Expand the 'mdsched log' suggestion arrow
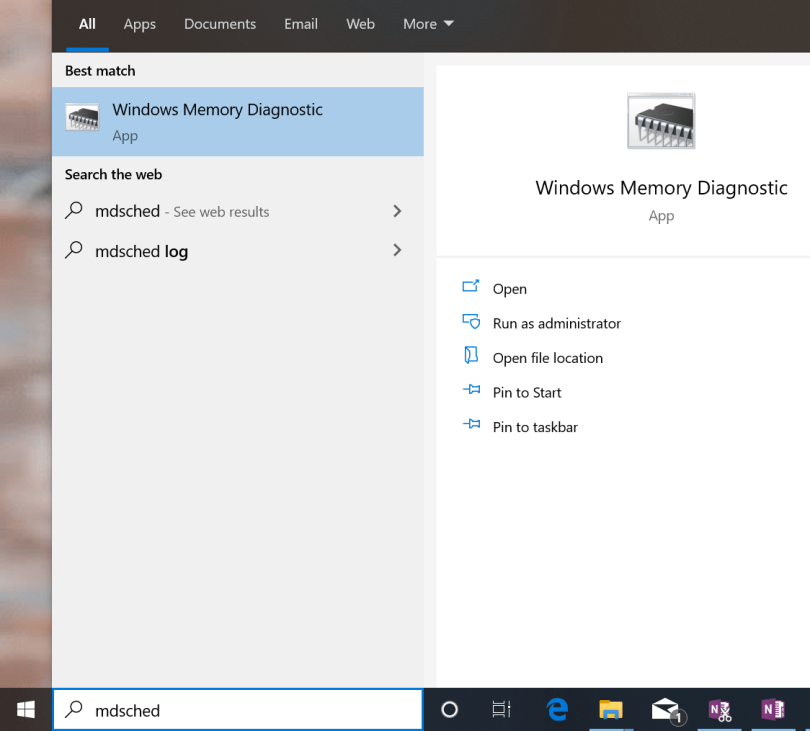This screenshot has height=731, width=810. pyautogui.click(x=397, y=250)
